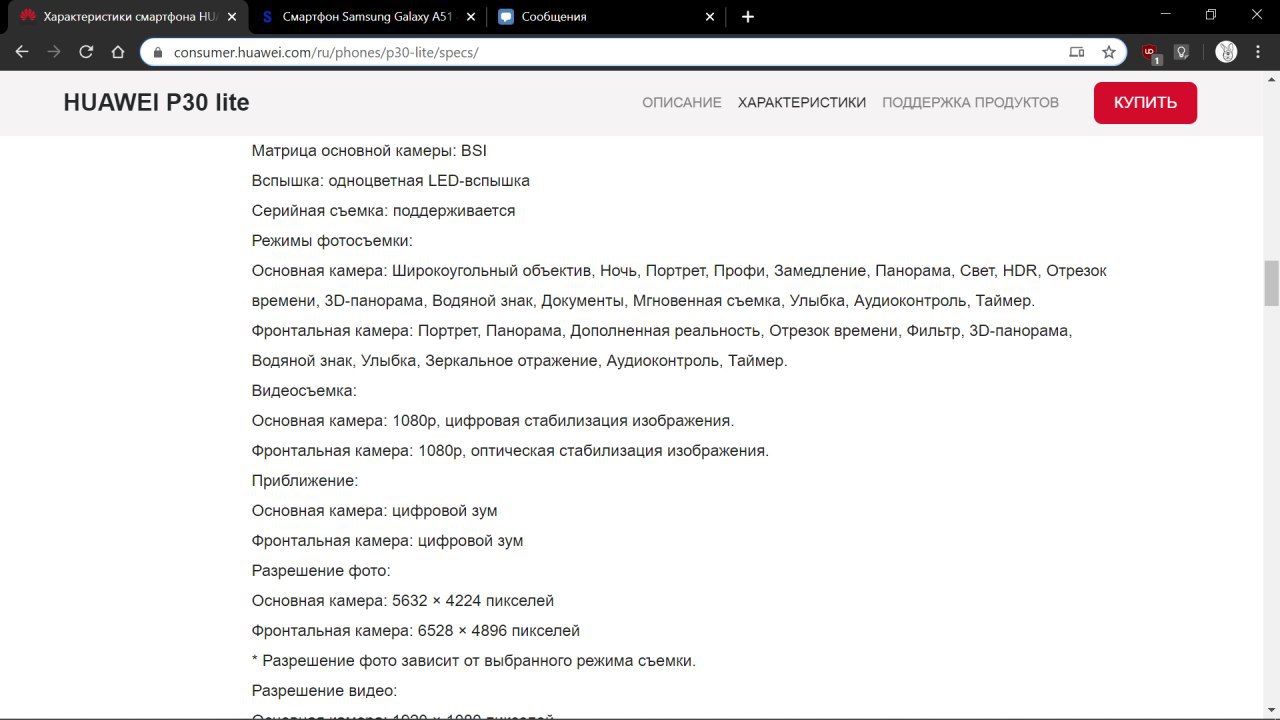Click the text 'Матрица основной камеры: BSI'

coord(369,151)
